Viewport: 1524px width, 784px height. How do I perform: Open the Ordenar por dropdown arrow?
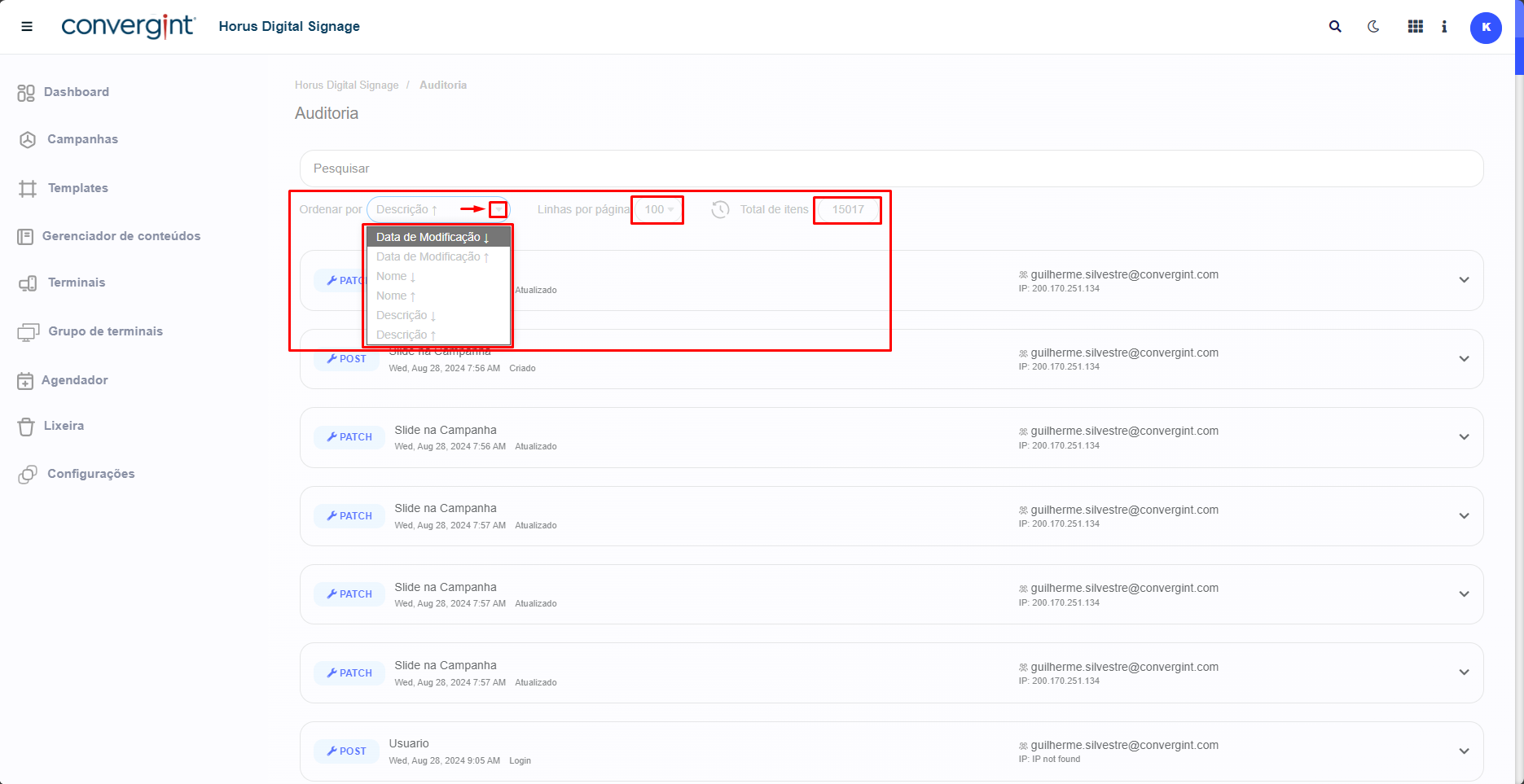(x=498, y=210)
